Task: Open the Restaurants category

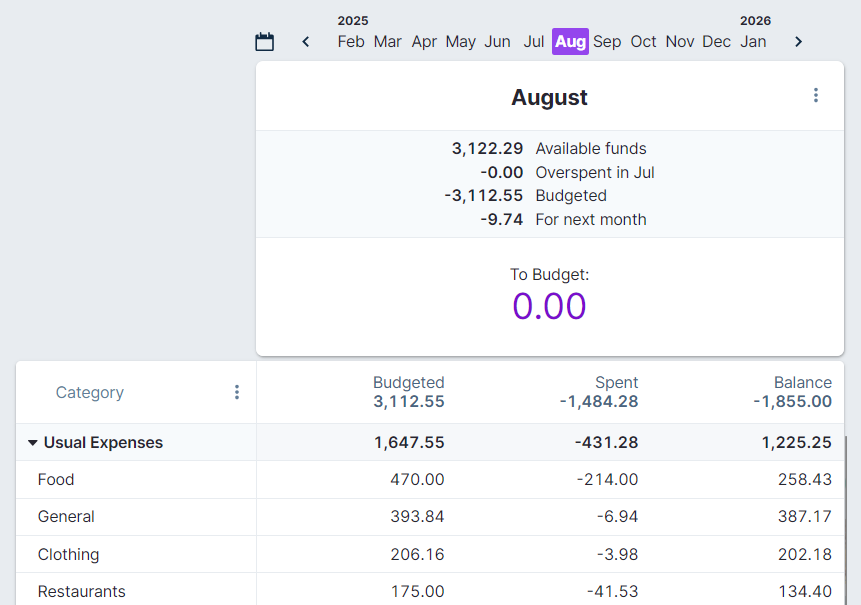Action: click(81, 591)
